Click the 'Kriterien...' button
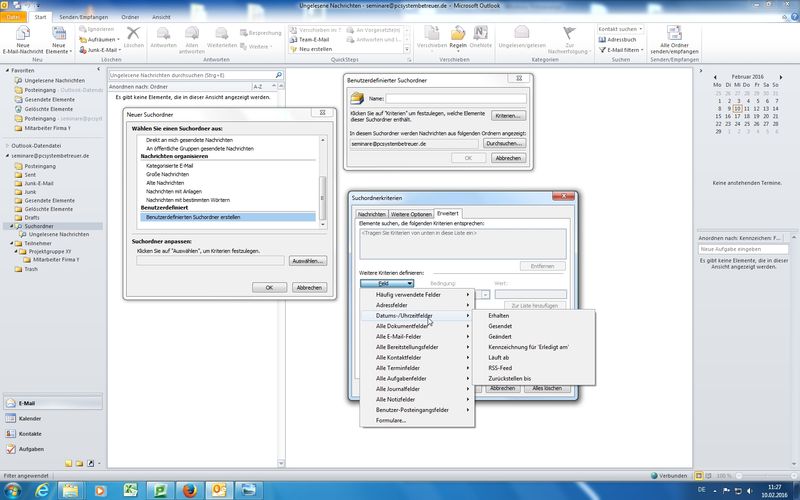The image size is (800, 500). (508, 116)
